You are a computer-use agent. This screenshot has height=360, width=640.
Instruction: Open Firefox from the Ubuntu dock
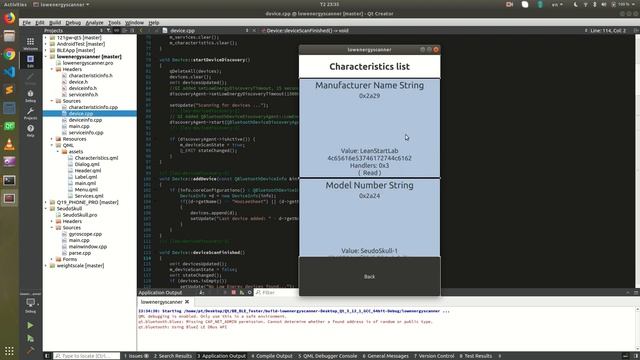(9, 18)
